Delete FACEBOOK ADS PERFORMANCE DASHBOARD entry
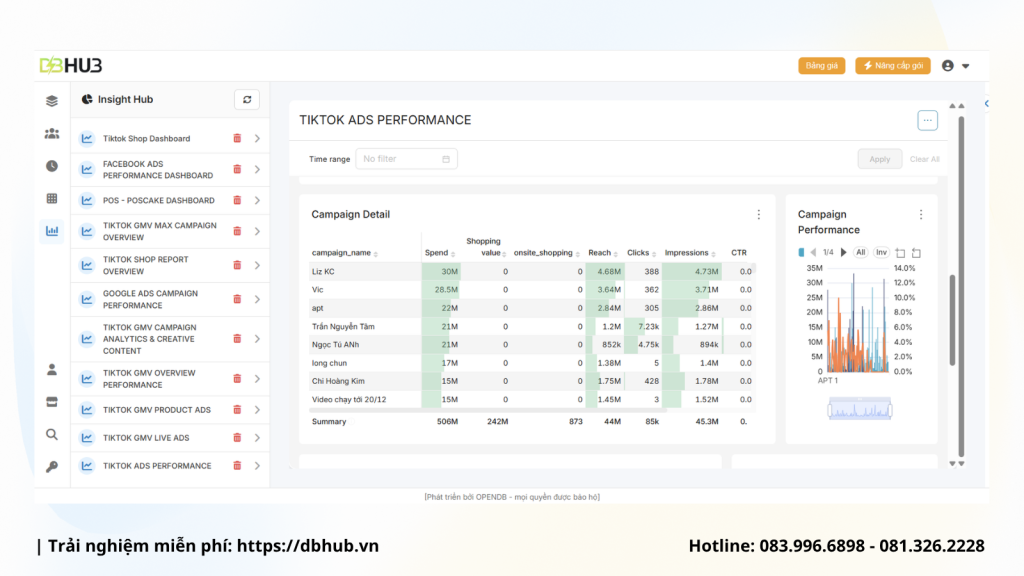The image size is (1024, 576). [237, 170]
